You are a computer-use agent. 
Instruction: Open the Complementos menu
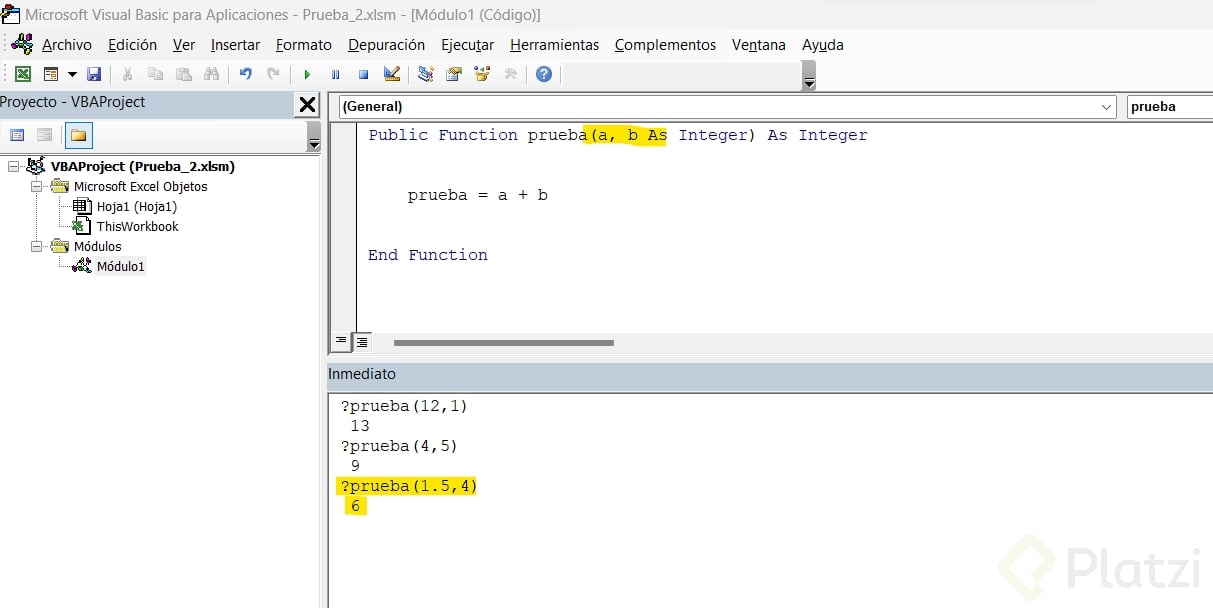tap(665, 45)
